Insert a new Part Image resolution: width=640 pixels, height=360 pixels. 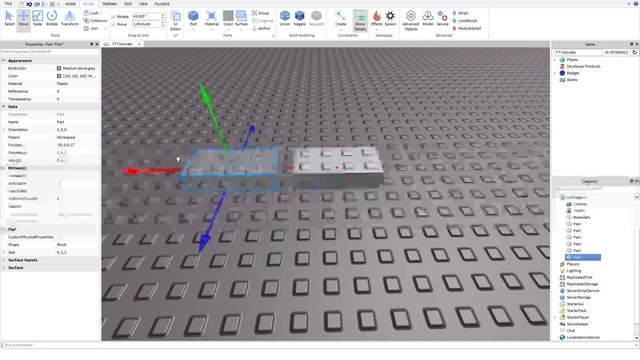point(193,18)
